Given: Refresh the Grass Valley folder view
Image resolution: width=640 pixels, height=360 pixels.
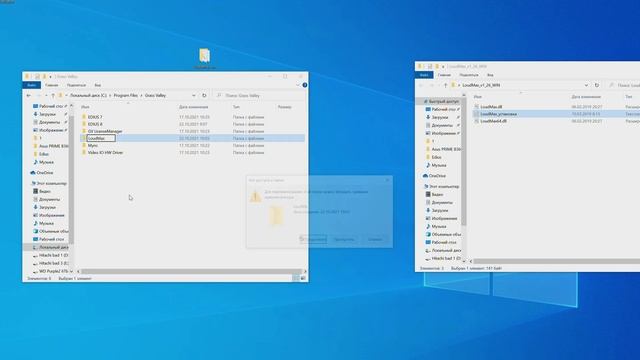Looking at the screenshot, I should tap(204, 96).
